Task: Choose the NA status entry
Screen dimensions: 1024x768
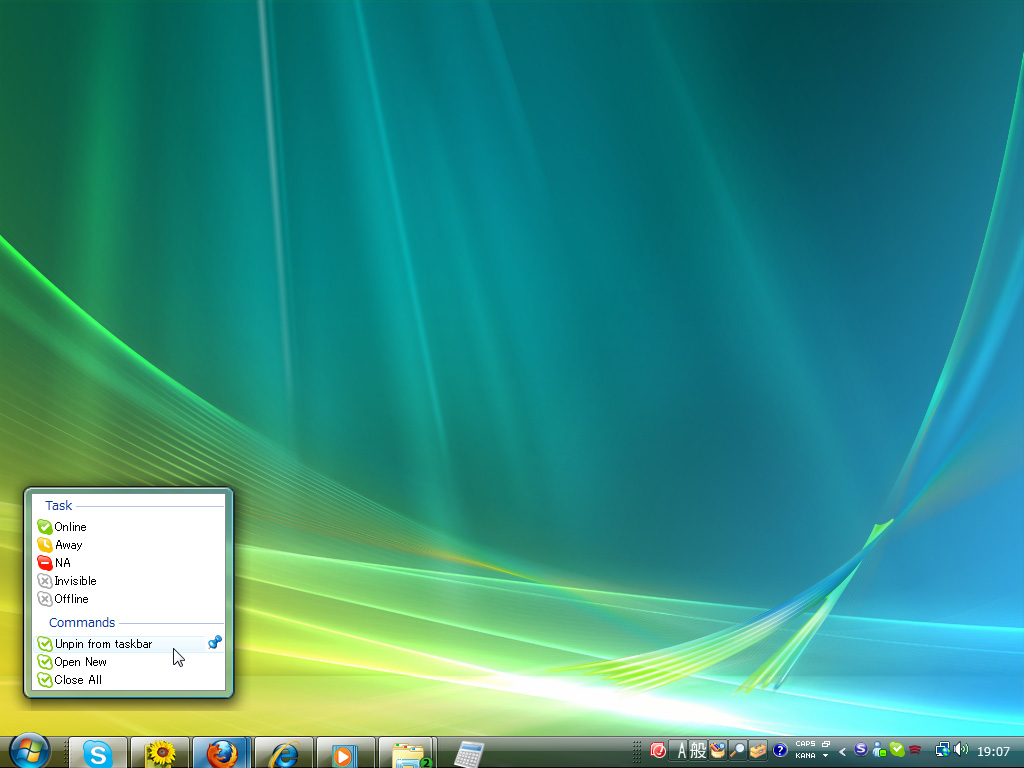Action: [129, 562]
